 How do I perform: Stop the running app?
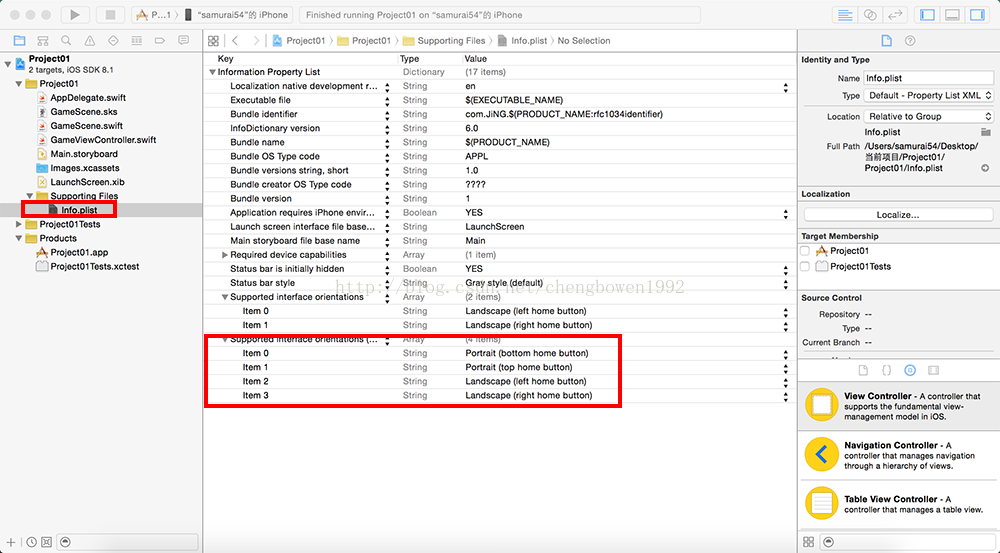[110, 15]
